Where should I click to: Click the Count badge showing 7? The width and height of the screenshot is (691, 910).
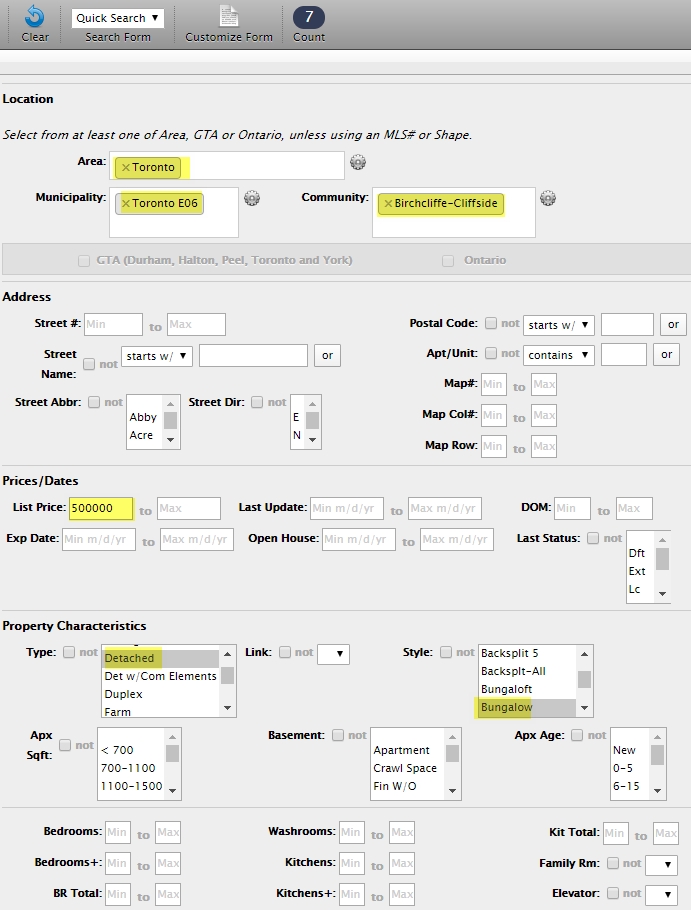click(309, 17)
